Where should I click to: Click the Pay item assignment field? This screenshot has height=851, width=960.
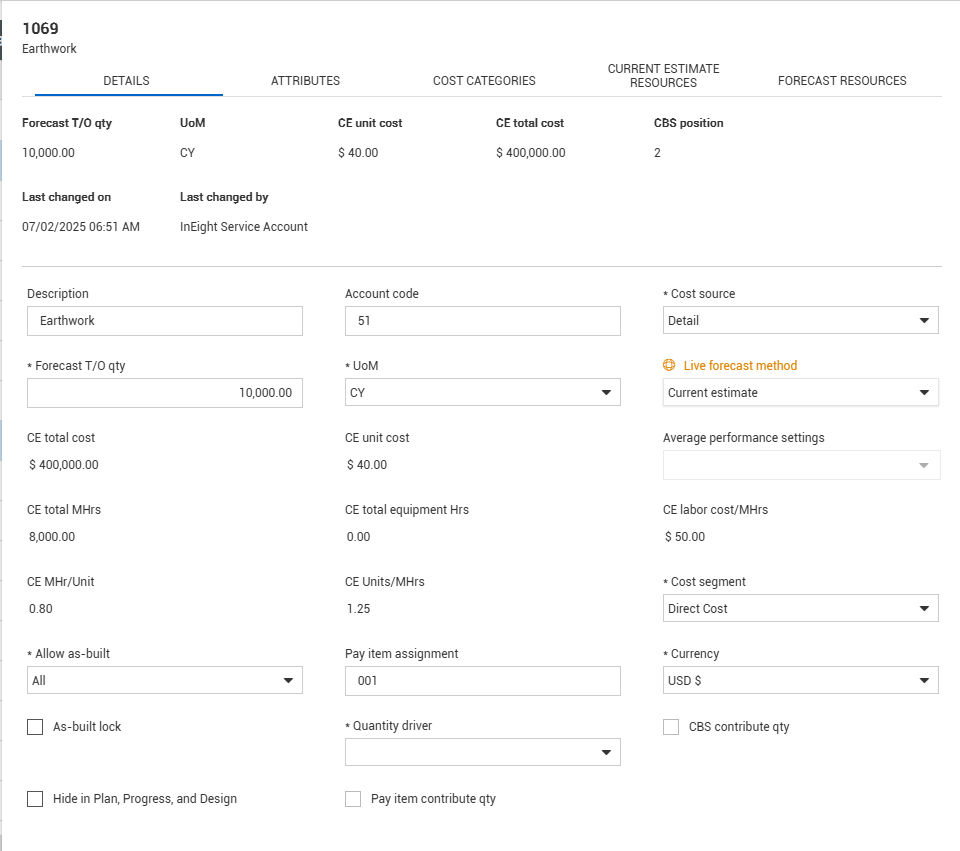click(482, 681)
